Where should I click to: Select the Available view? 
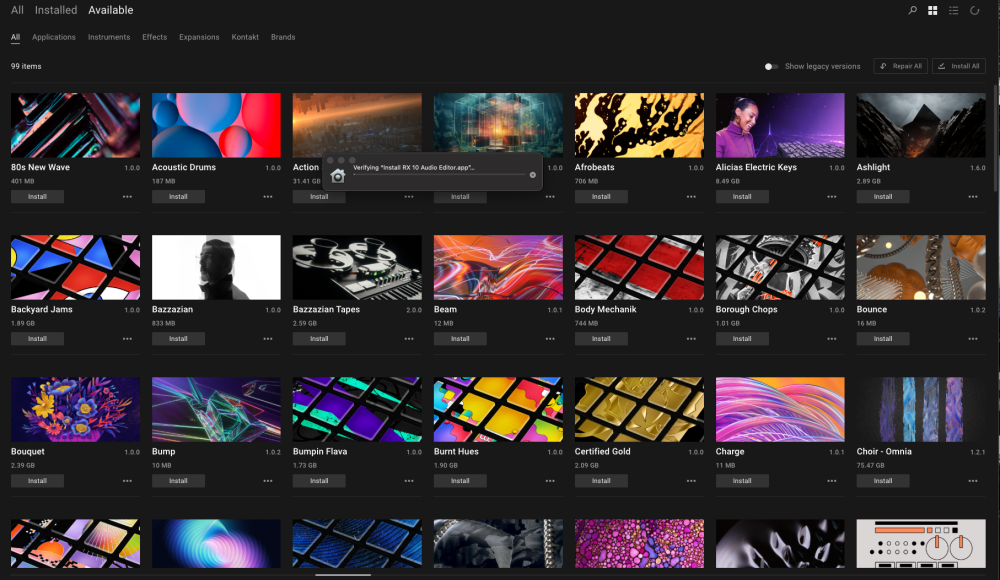[111, 10]
